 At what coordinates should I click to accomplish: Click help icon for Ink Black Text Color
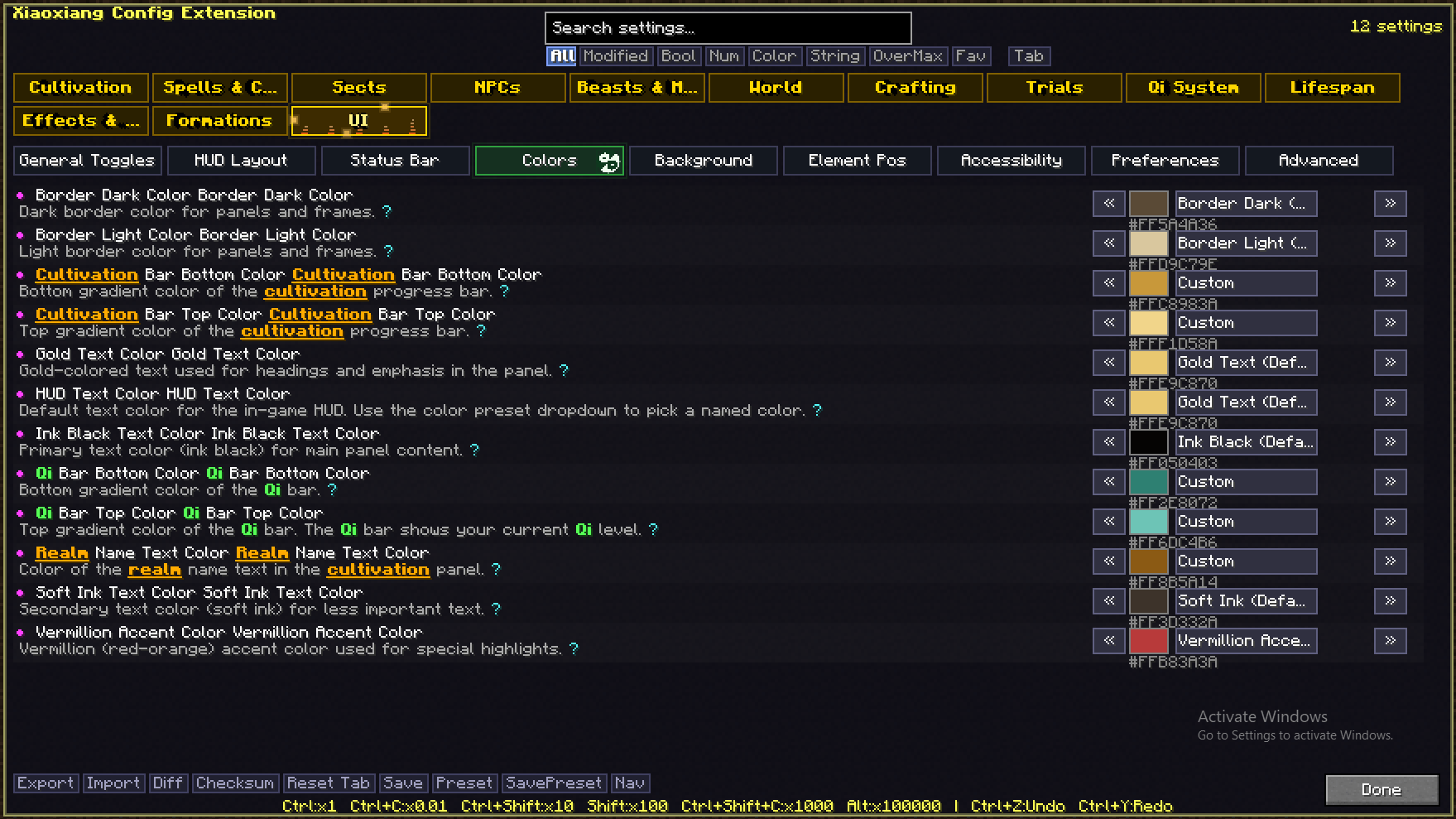(x=474, y=450)
